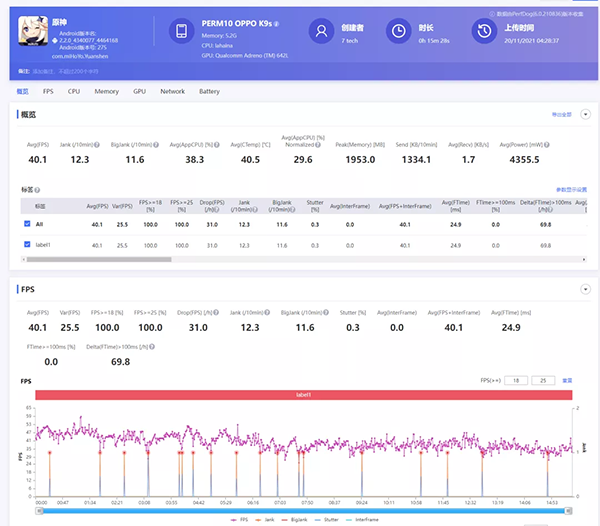Screen dimensions: 600x526
Task: Uncheck the All label checkbox
Action: point(27,224)
